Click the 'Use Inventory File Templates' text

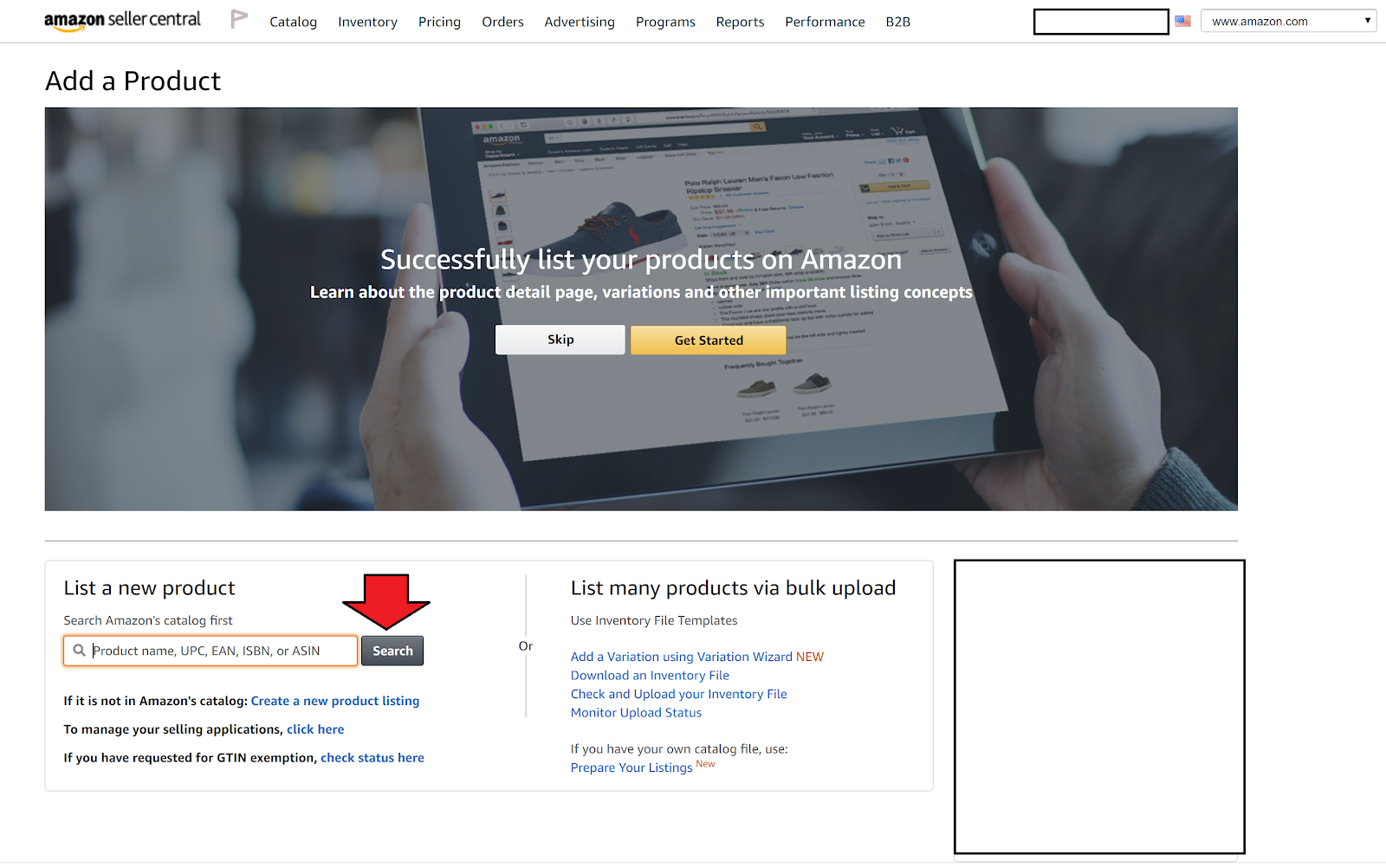coord(654,620)
